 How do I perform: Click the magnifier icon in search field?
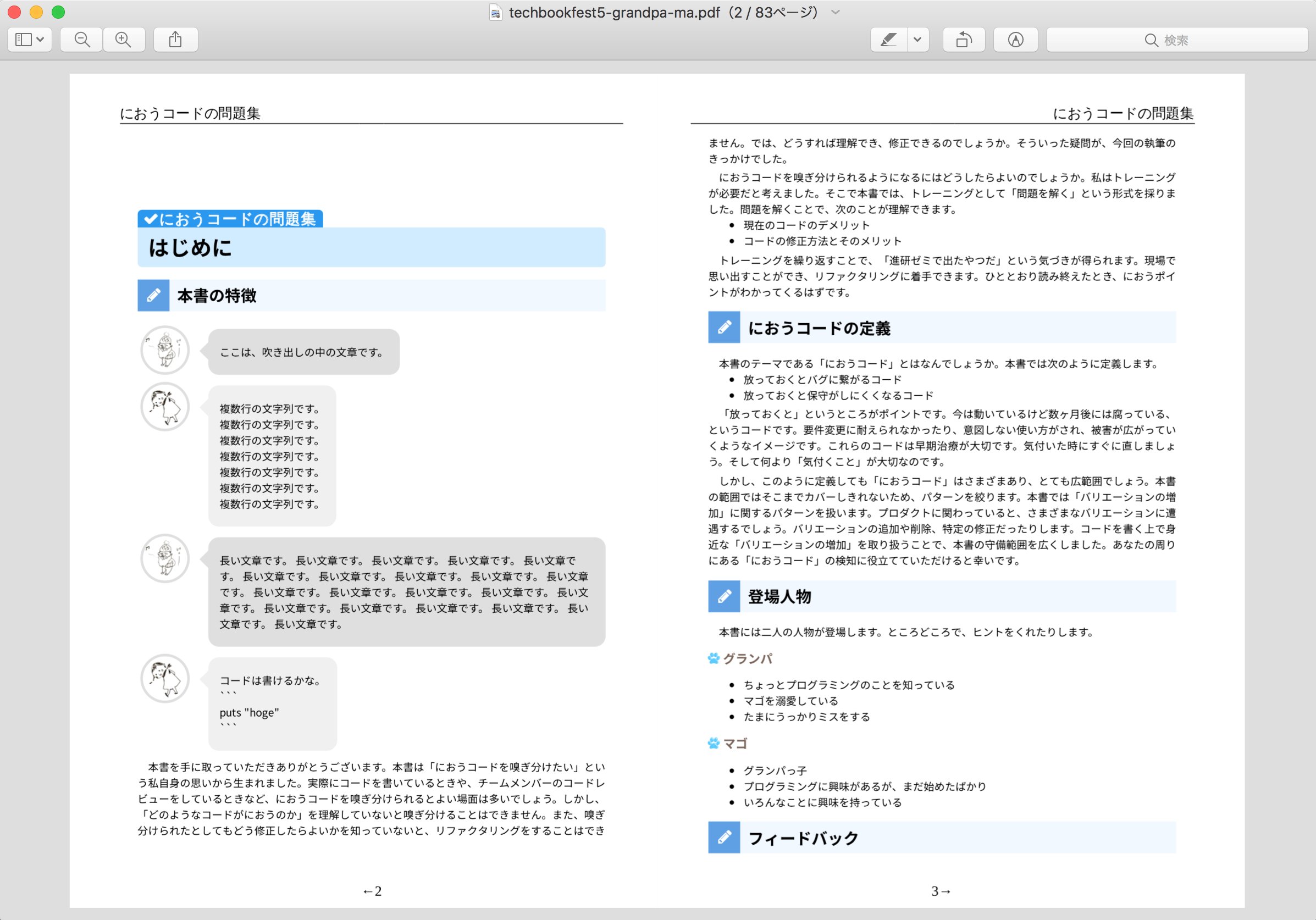(x=1151, y=40)
